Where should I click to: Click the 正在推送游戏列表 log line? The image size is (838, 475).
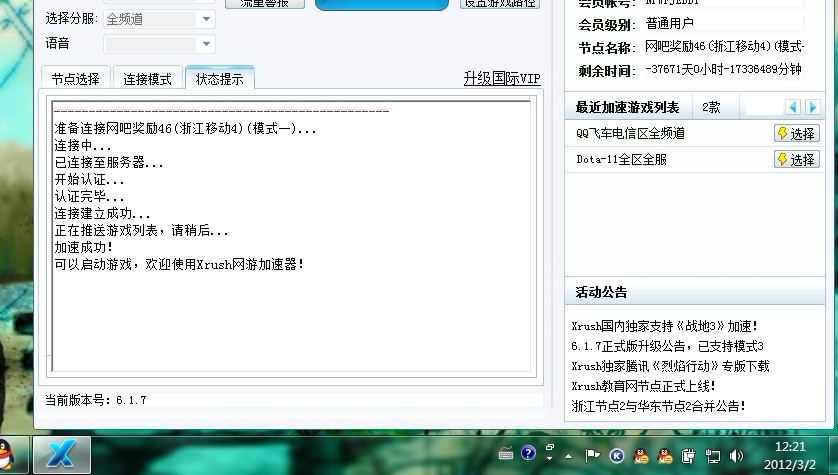tap(141, 230)
